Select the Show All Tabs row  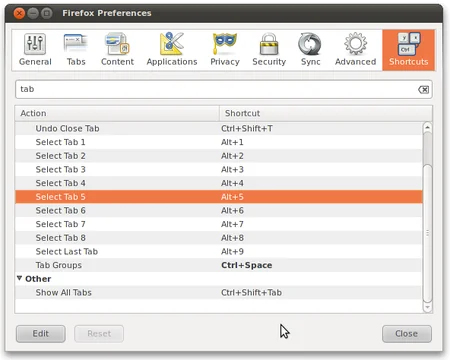tap(219, 293)
